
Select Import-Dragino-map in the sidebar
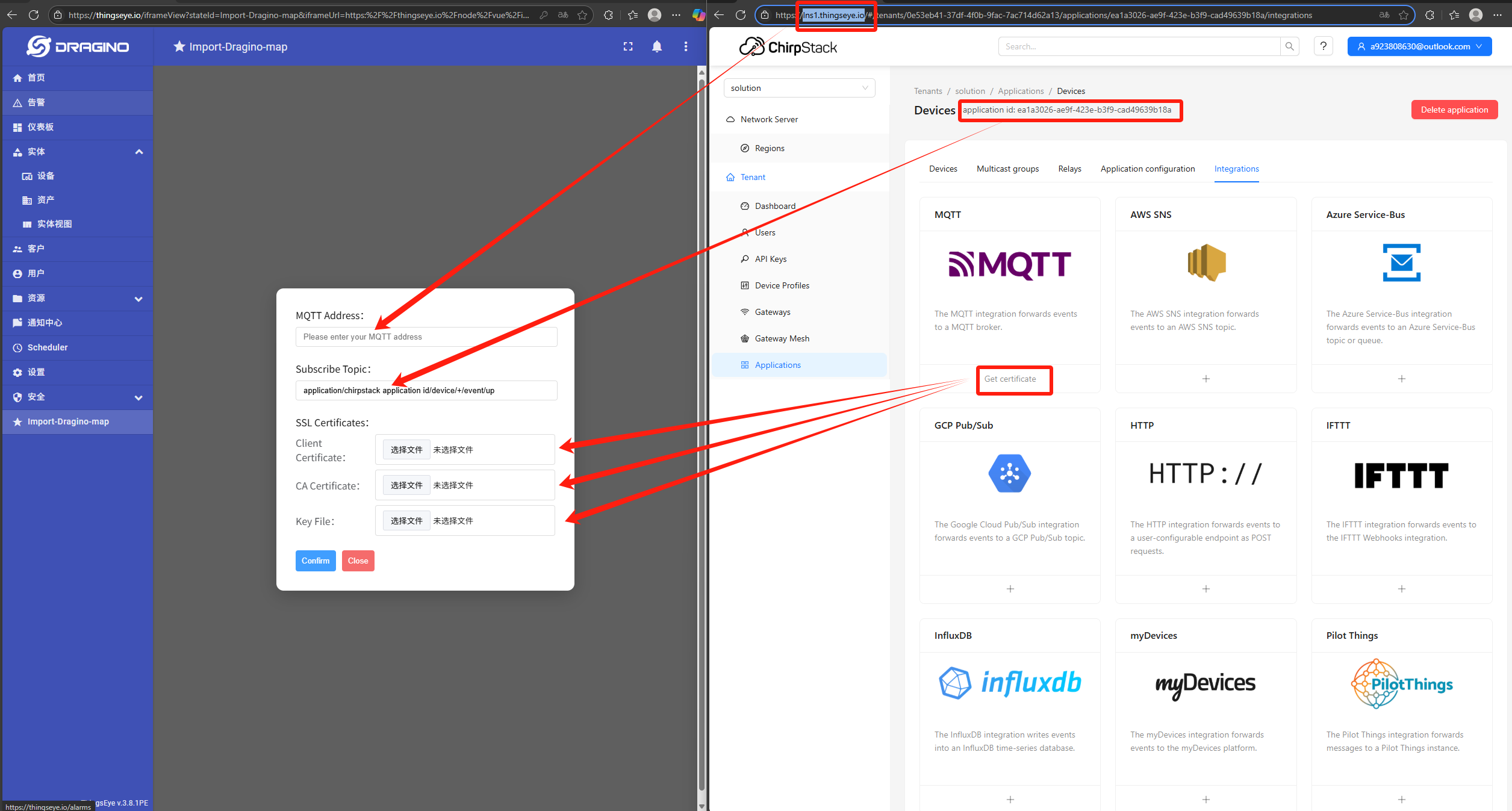point(78,421)
